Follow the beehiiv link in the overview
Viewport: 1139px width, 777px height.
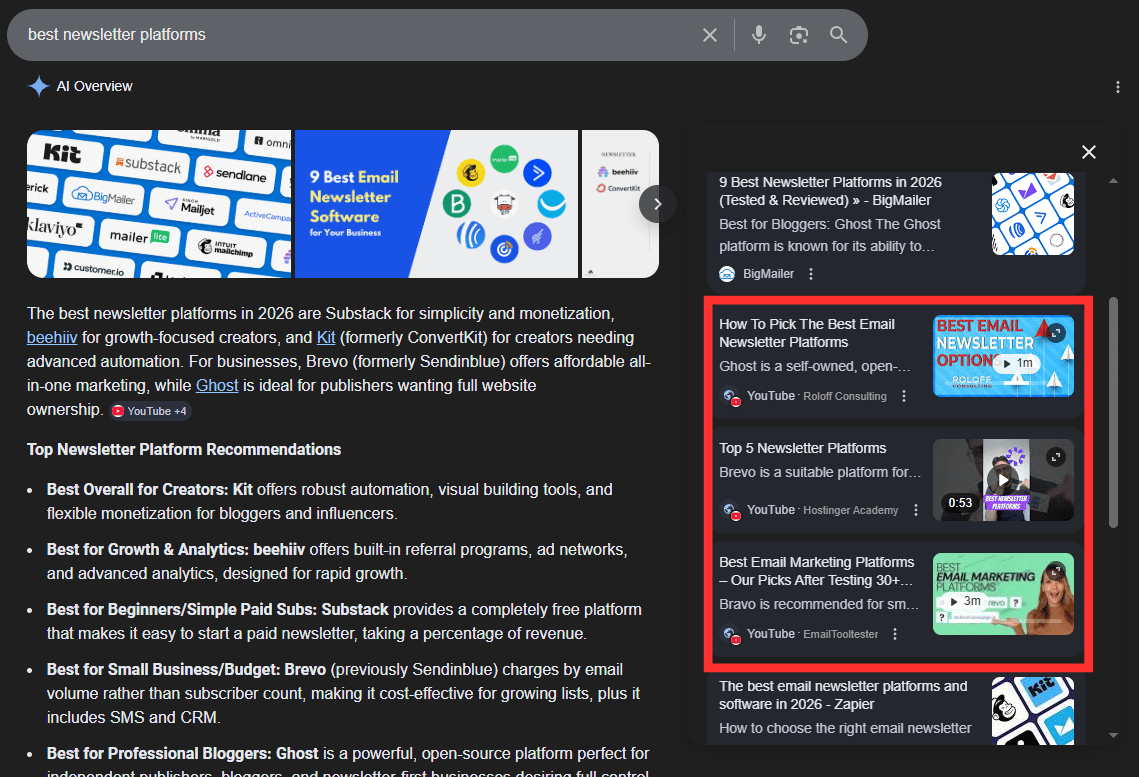point(52,338)
